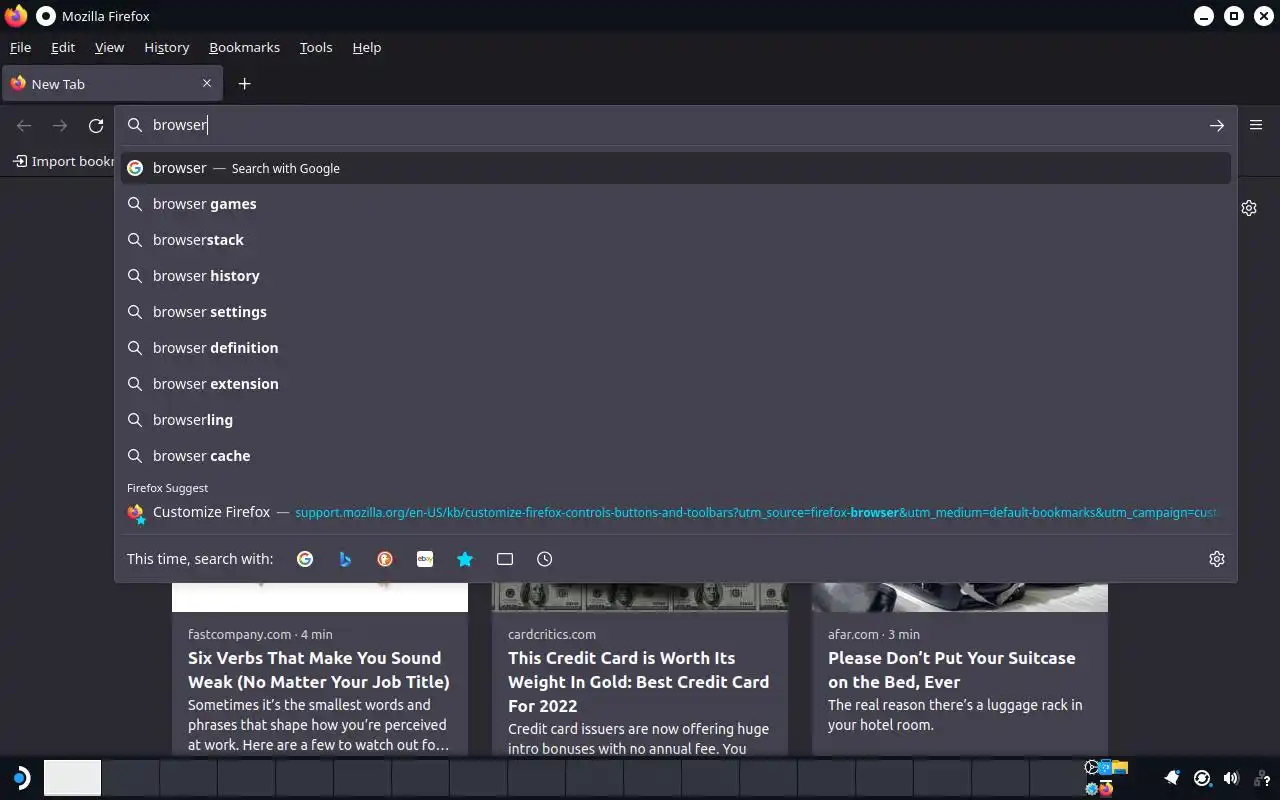Open the Customize Firefox support.mozilla.org suggestion

pyautogui.click(x=676, y=512)
